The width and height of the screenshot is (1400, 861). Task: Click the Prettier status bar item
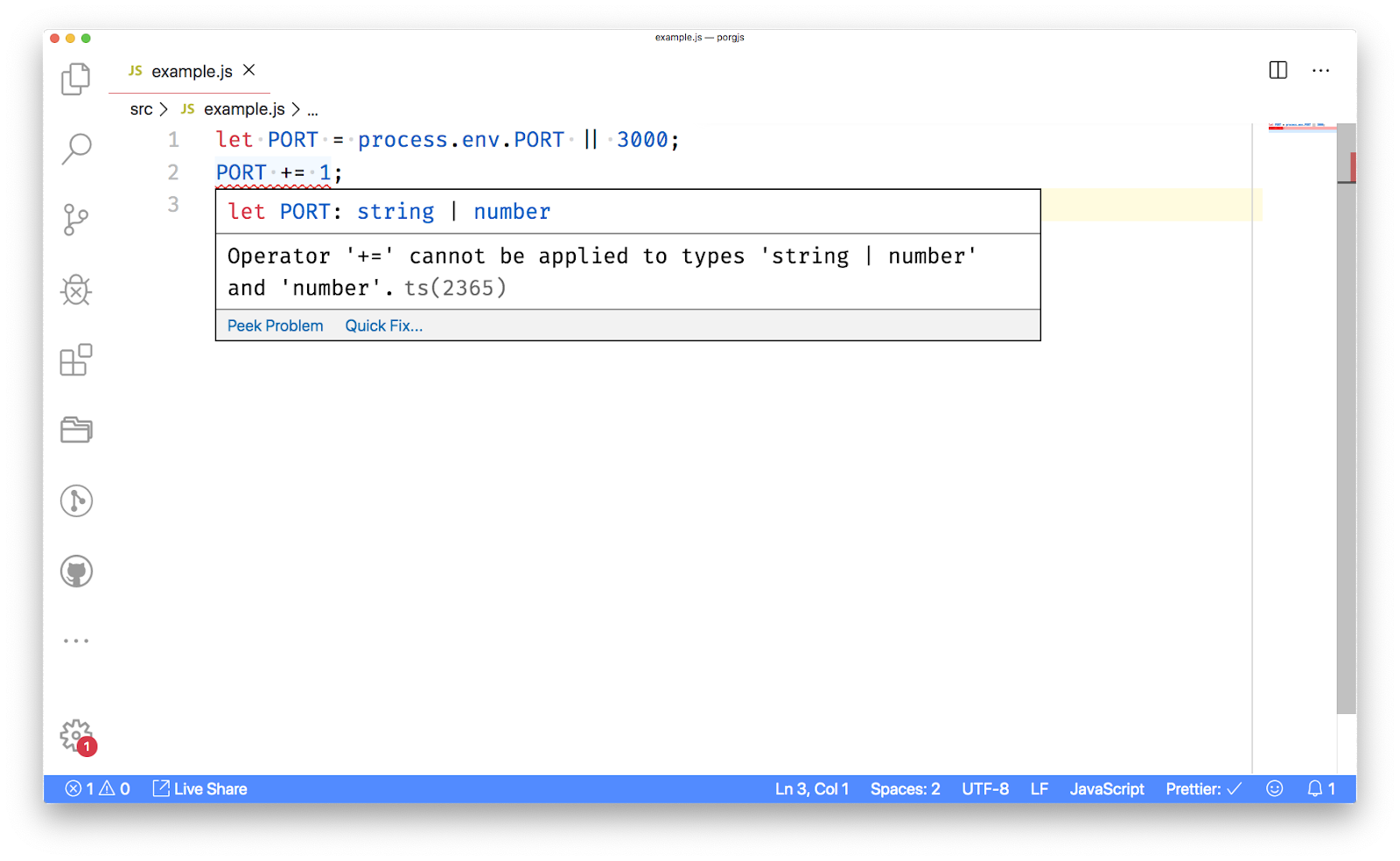pyautogui.click(x=1204, y=788)
